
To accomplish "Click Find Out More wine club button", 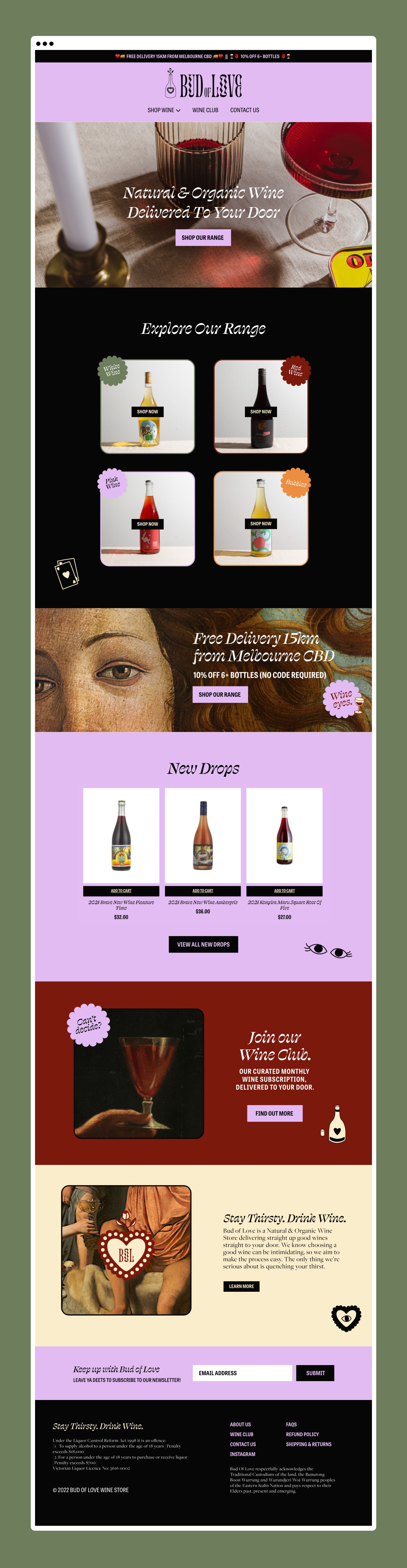I will [x=274, y=1113].
